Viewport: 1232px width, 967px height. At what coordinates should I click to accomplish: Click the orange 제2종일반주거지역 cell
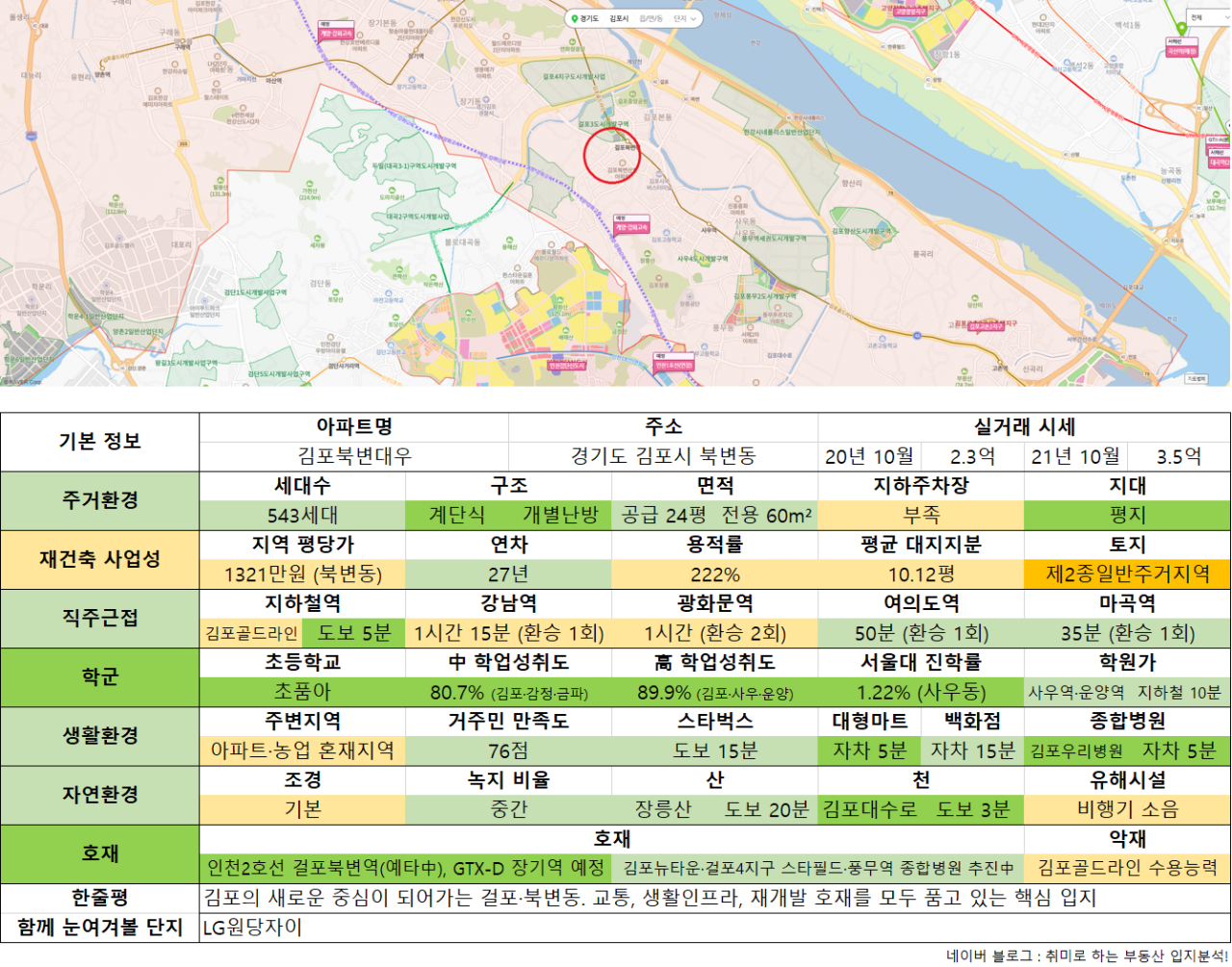[x=1127, y=574]
